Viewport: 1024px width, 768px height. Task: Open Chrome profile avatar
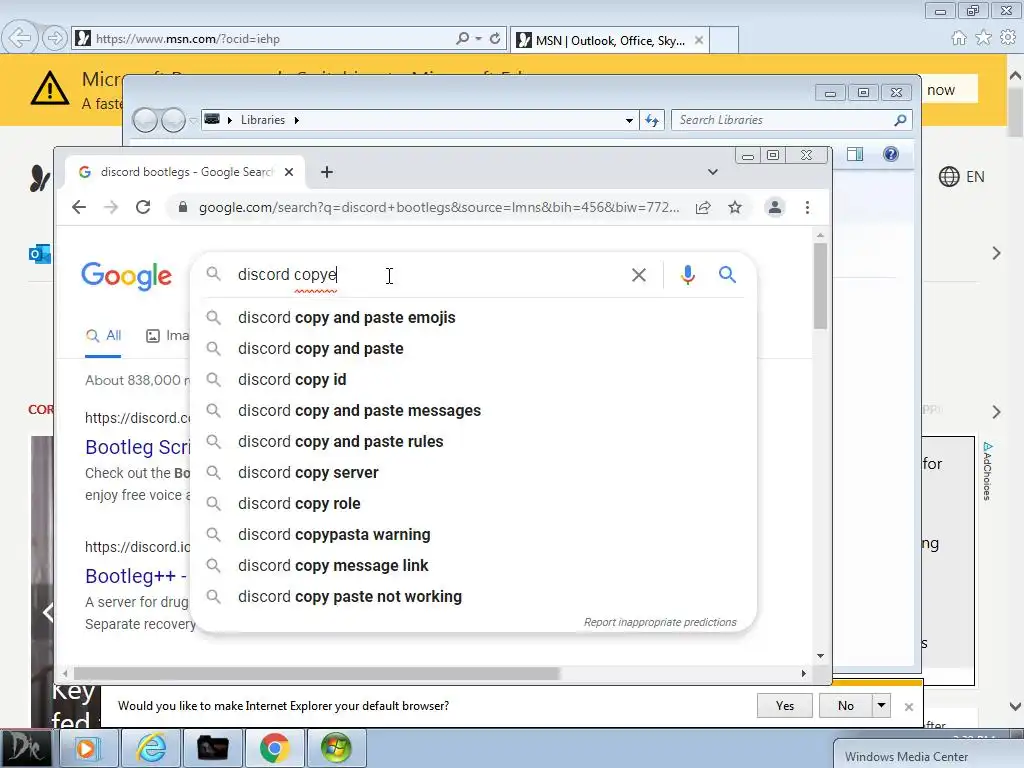pos(775,208)
